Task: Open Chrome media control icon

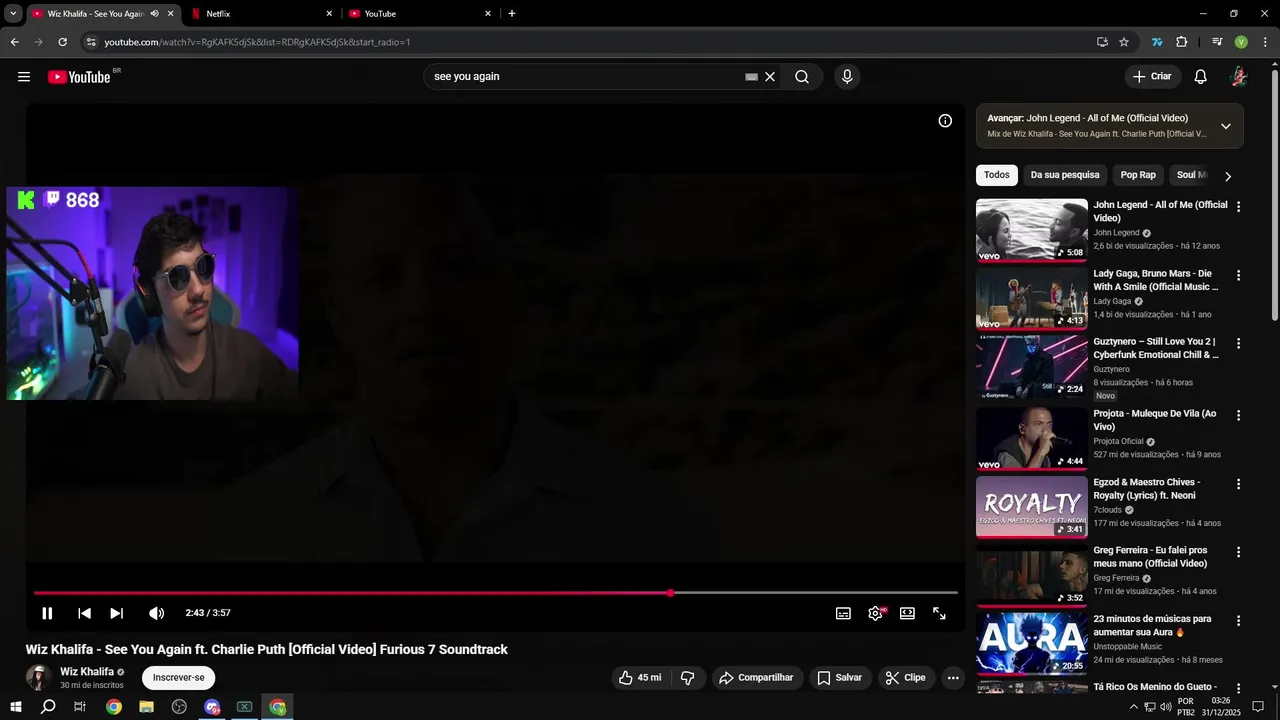Action: pos(1217,42)
